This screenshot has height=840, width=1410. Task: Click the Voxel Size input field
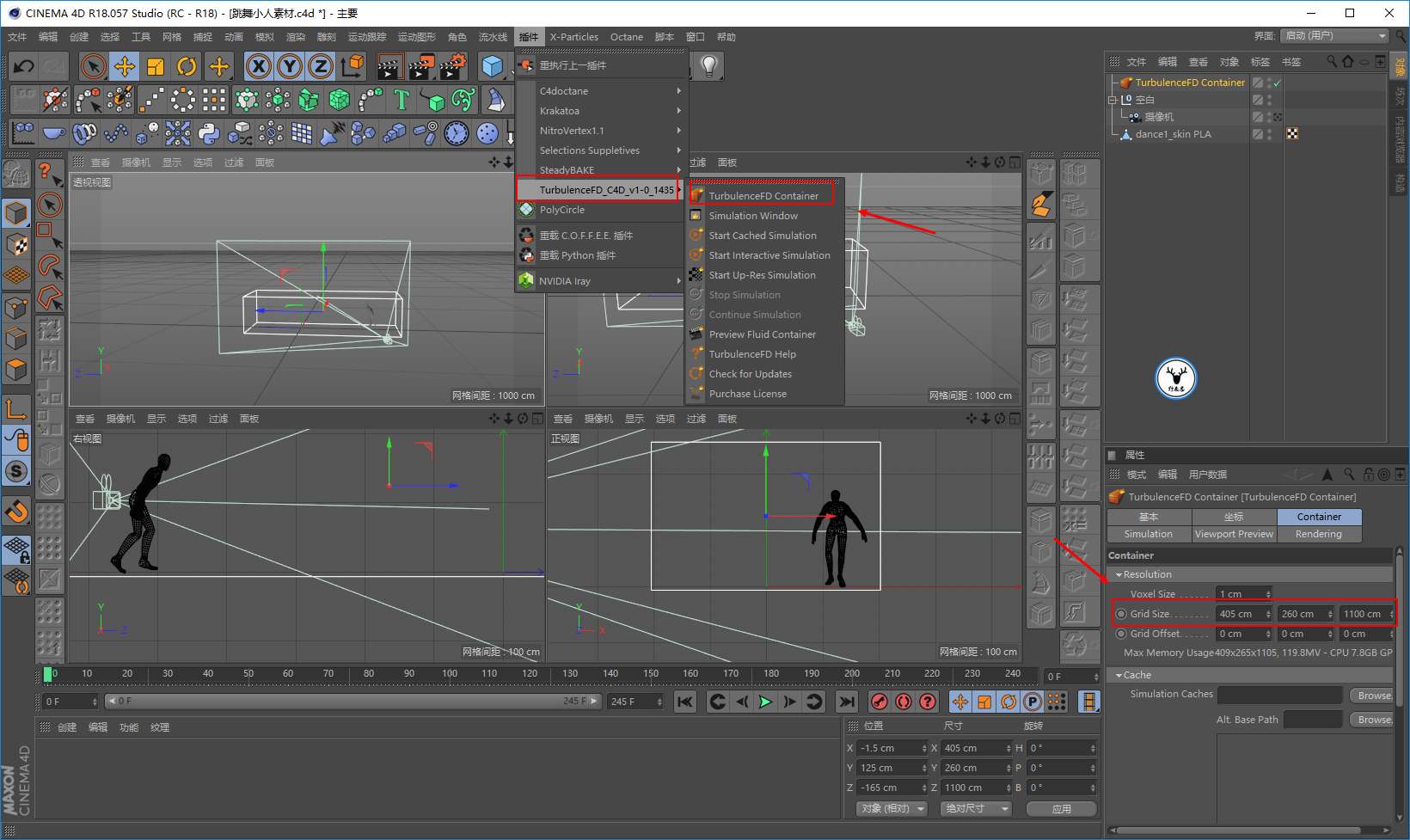1244,594
